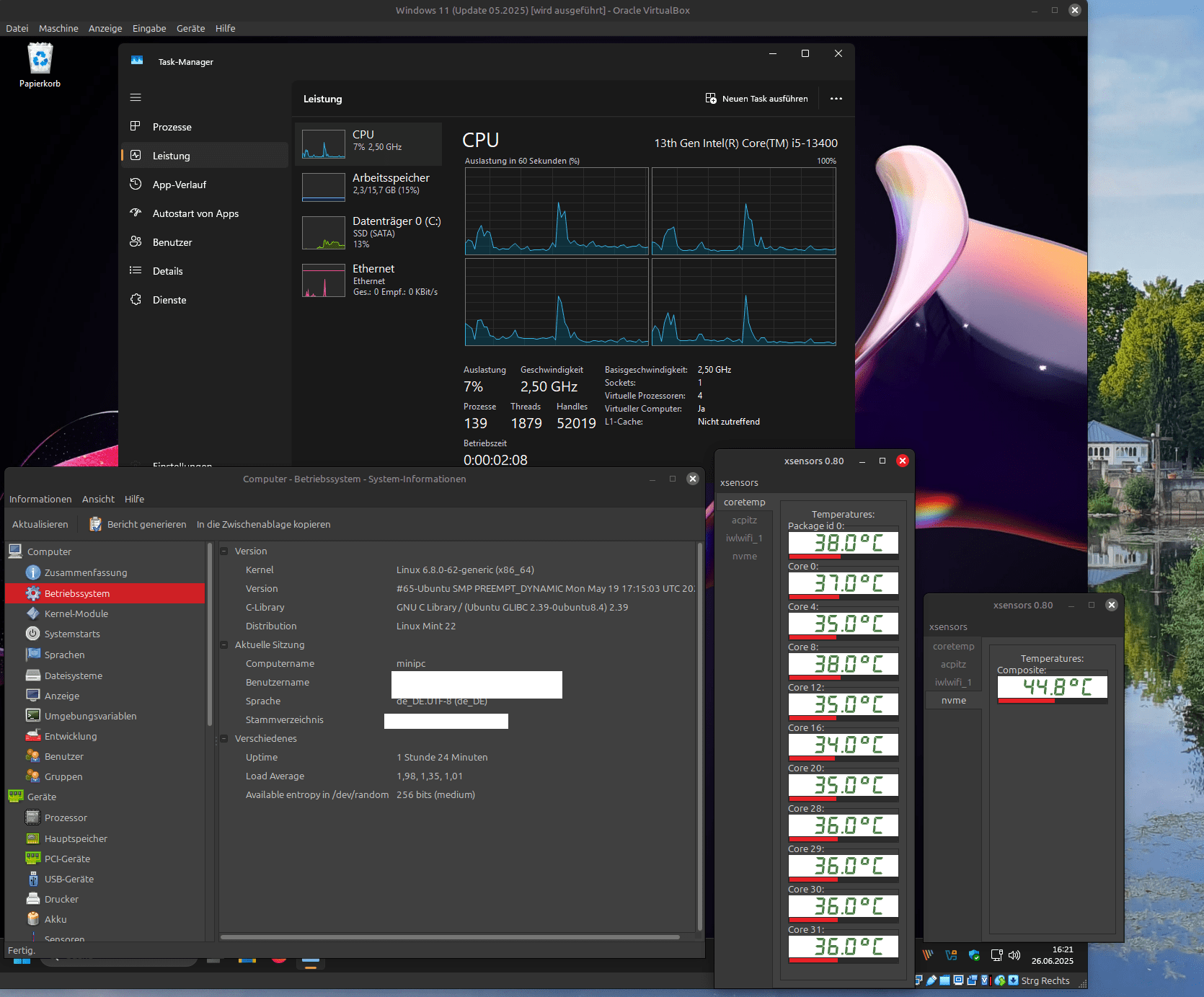Viewport: 1204px width, 997px height.
Task: Open Prozesse page in Task-Manager
Action: coord(205,127)
